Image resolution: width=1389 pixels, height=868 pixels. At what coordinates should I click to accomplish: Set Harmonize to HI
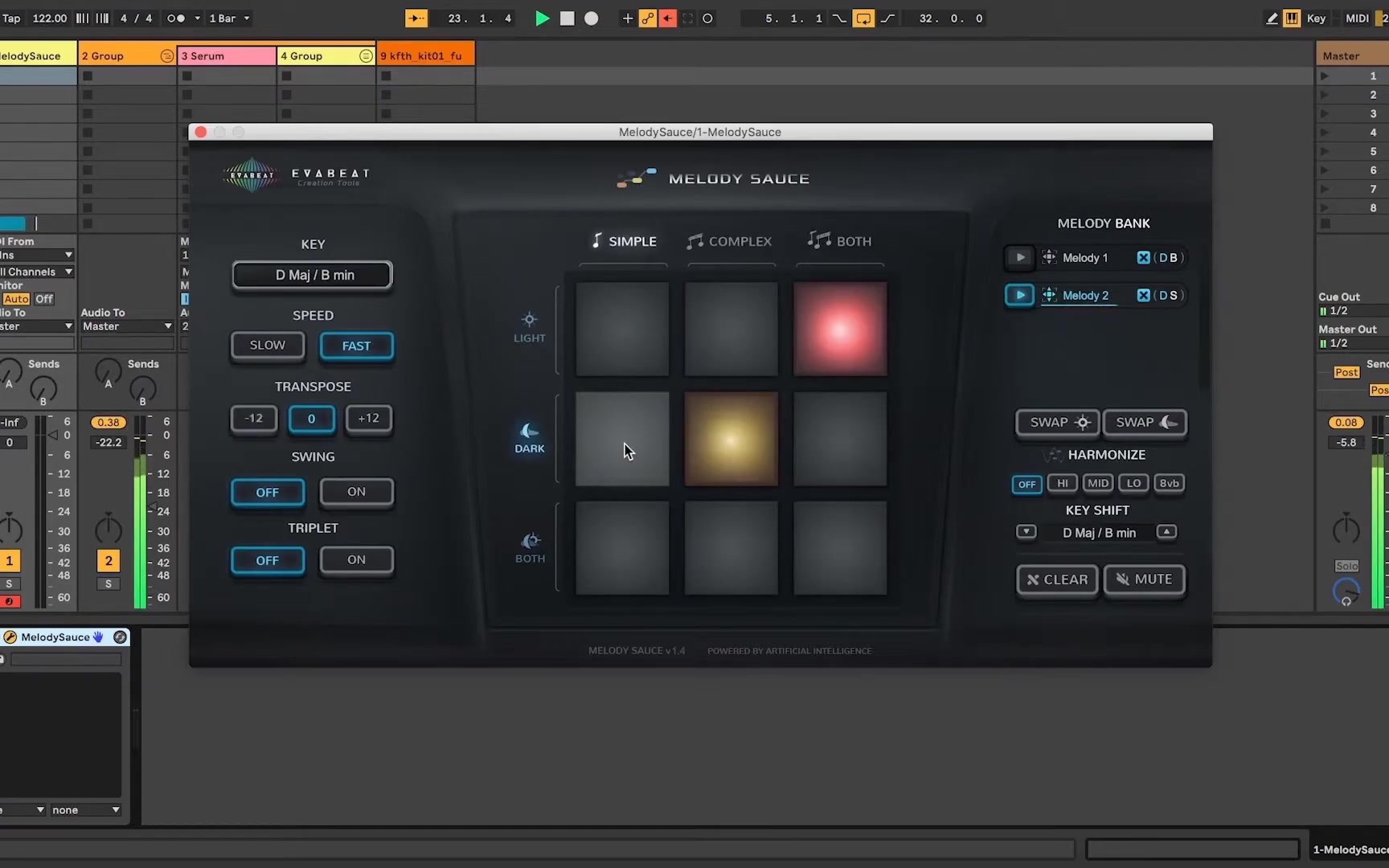pyautogui.click(x=1063, y=483)
